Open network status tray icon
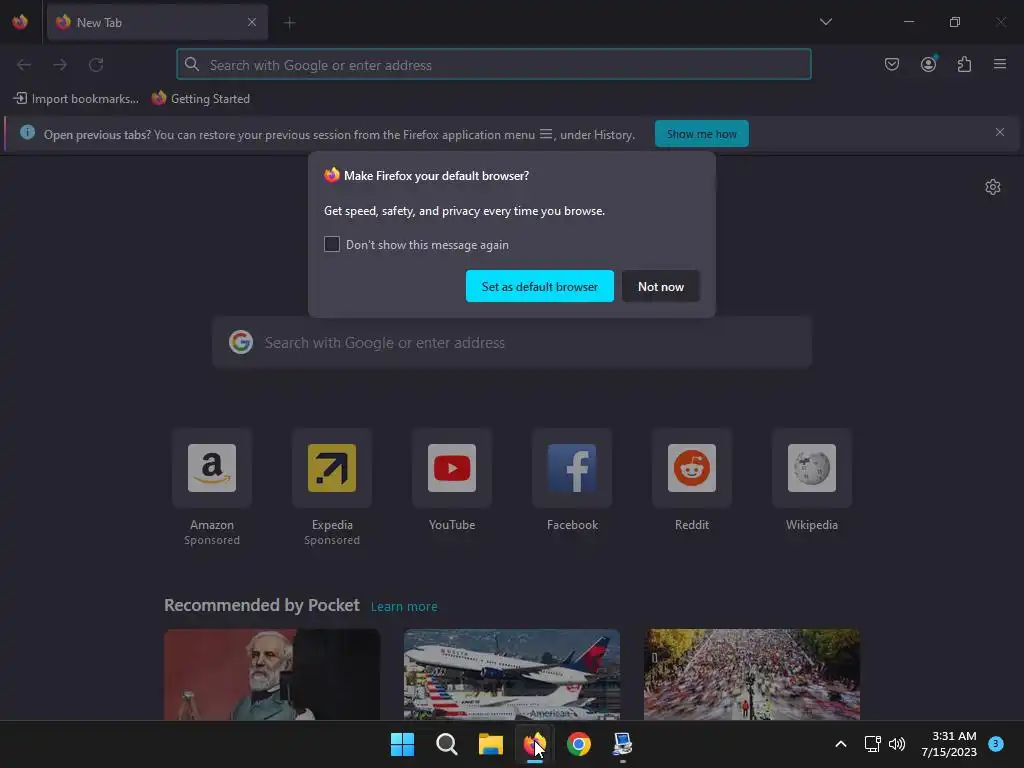The image size is (1024, 768). (872, 744)
